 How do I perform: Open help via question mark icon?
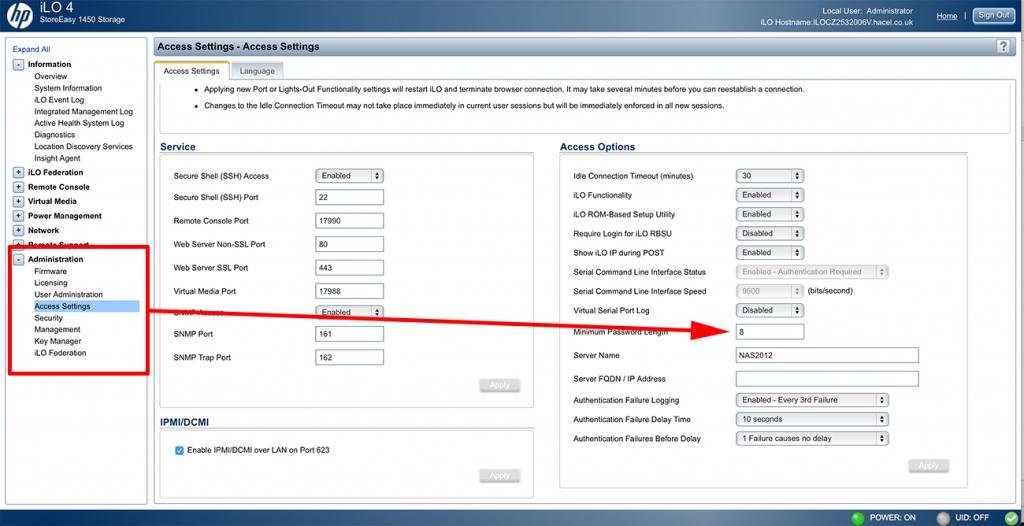1003,47
